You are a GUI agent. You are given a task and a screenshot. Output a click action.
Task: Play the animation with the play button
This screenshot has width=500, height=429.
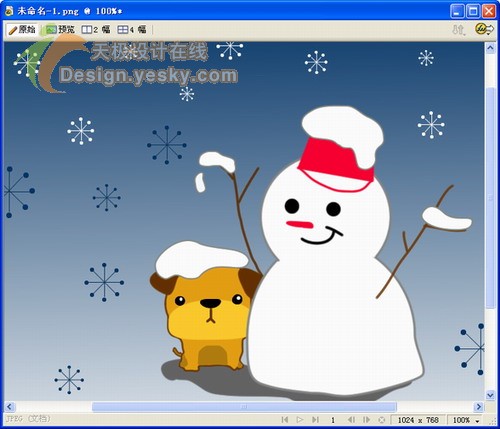click(x=300, y=420)
